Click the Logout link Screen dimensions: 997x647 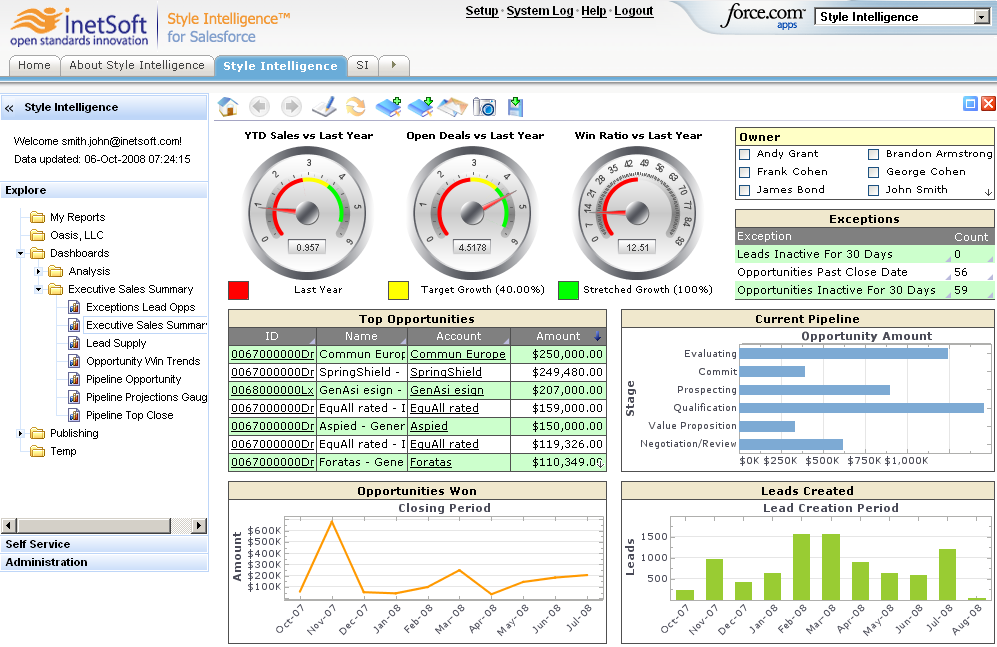click(x=633, y=11)
